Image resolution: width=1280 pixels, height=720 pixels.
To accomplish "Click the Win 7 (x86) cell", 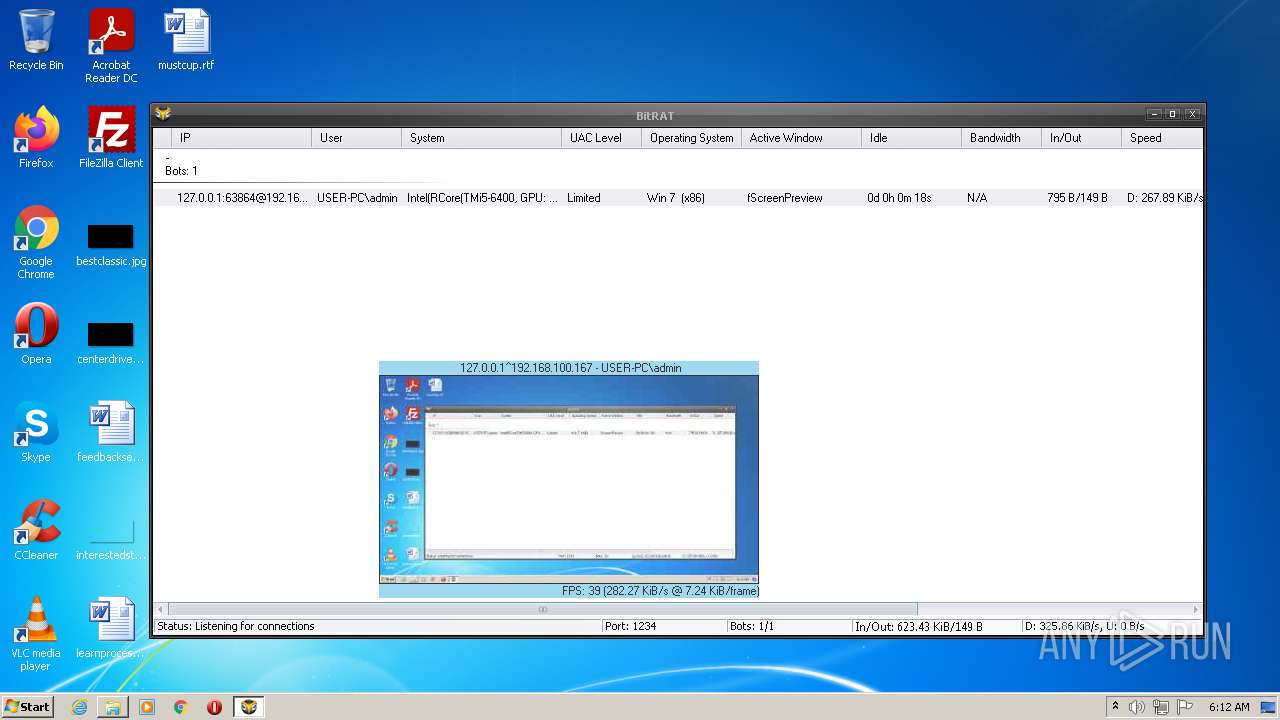I will (676, 198).
